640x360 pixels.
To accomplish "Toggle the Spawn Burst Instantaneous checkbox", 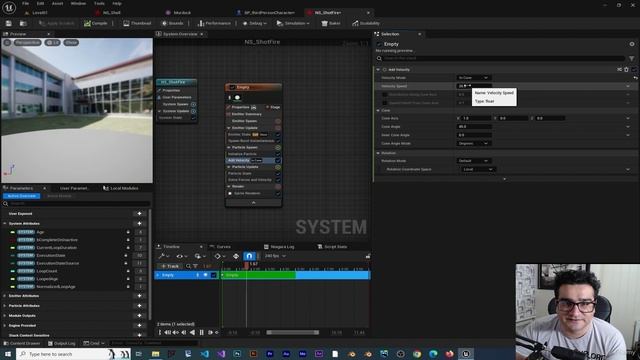I will tap(278, 141).
